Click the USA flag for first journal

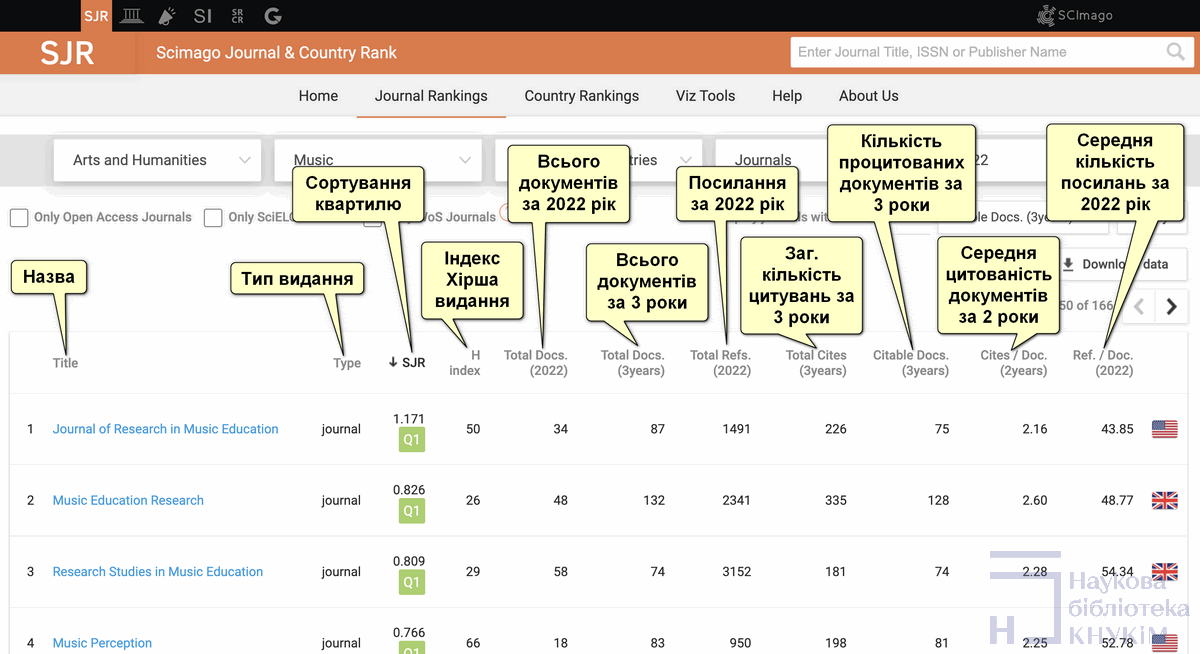1164,429
